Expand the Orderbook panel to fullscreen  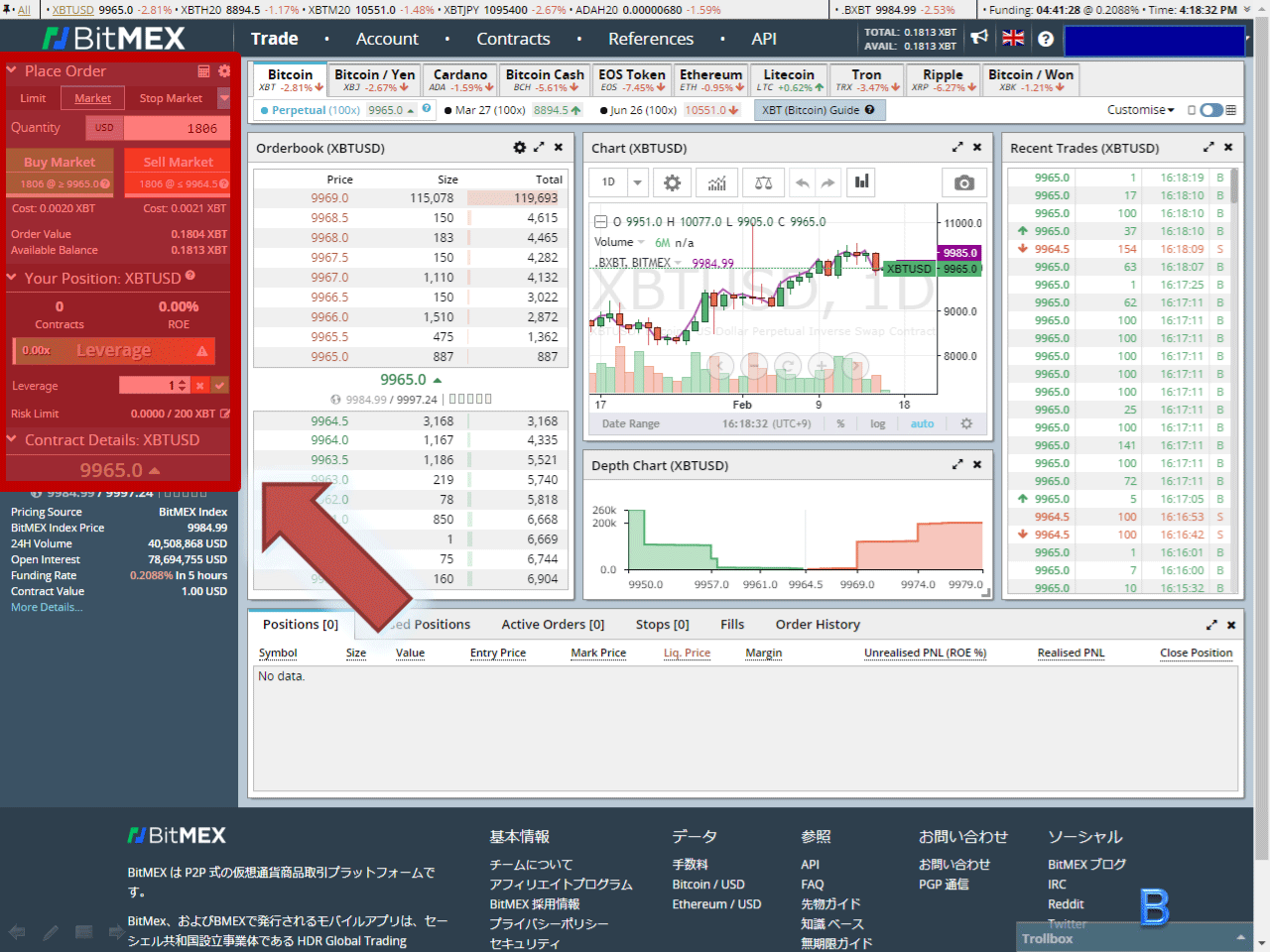pyautogui.click(x=539, y=147)
